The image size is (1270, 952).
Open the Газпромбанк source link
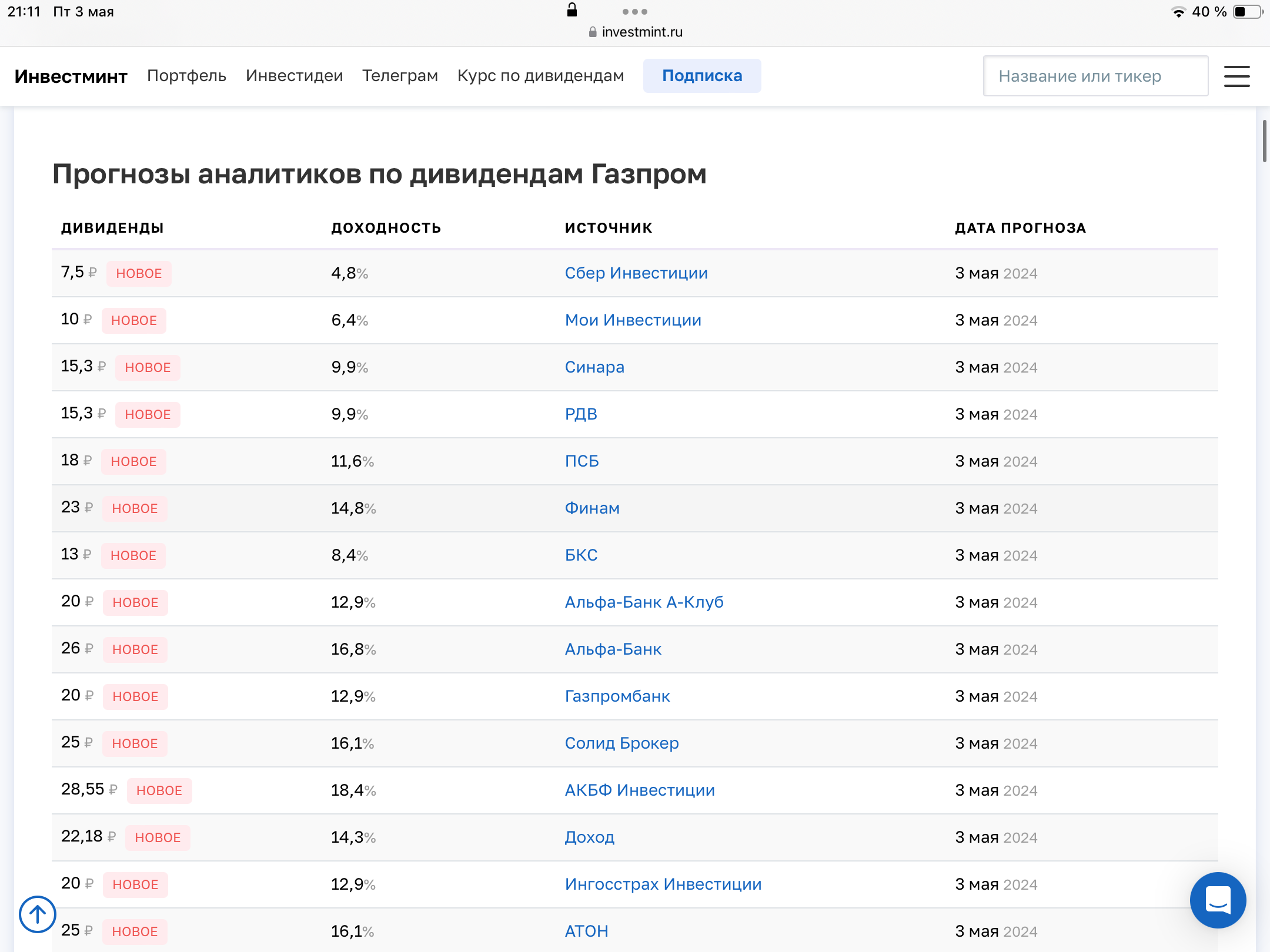point(617,696)
